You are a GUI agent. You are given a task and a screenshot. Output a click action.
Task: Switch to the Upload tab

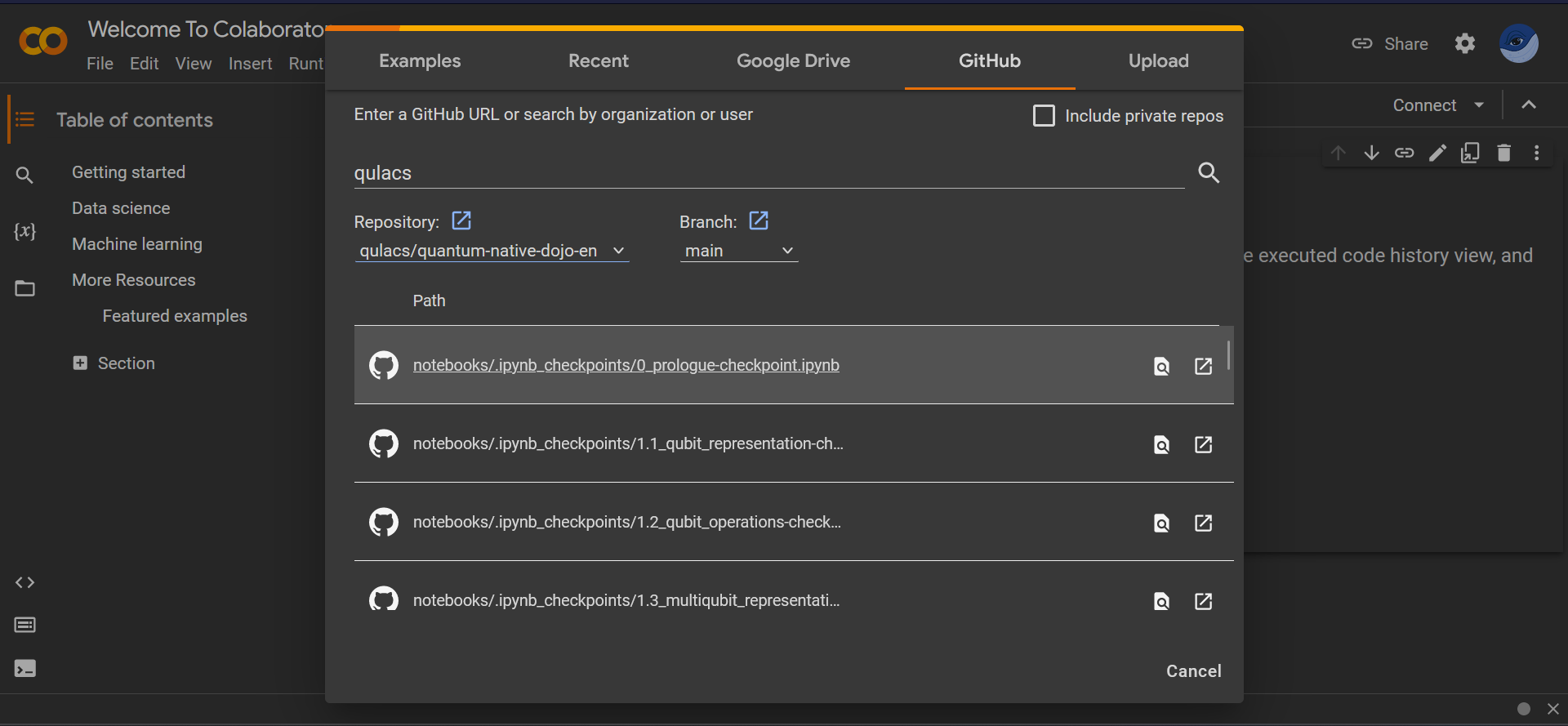1158,60
